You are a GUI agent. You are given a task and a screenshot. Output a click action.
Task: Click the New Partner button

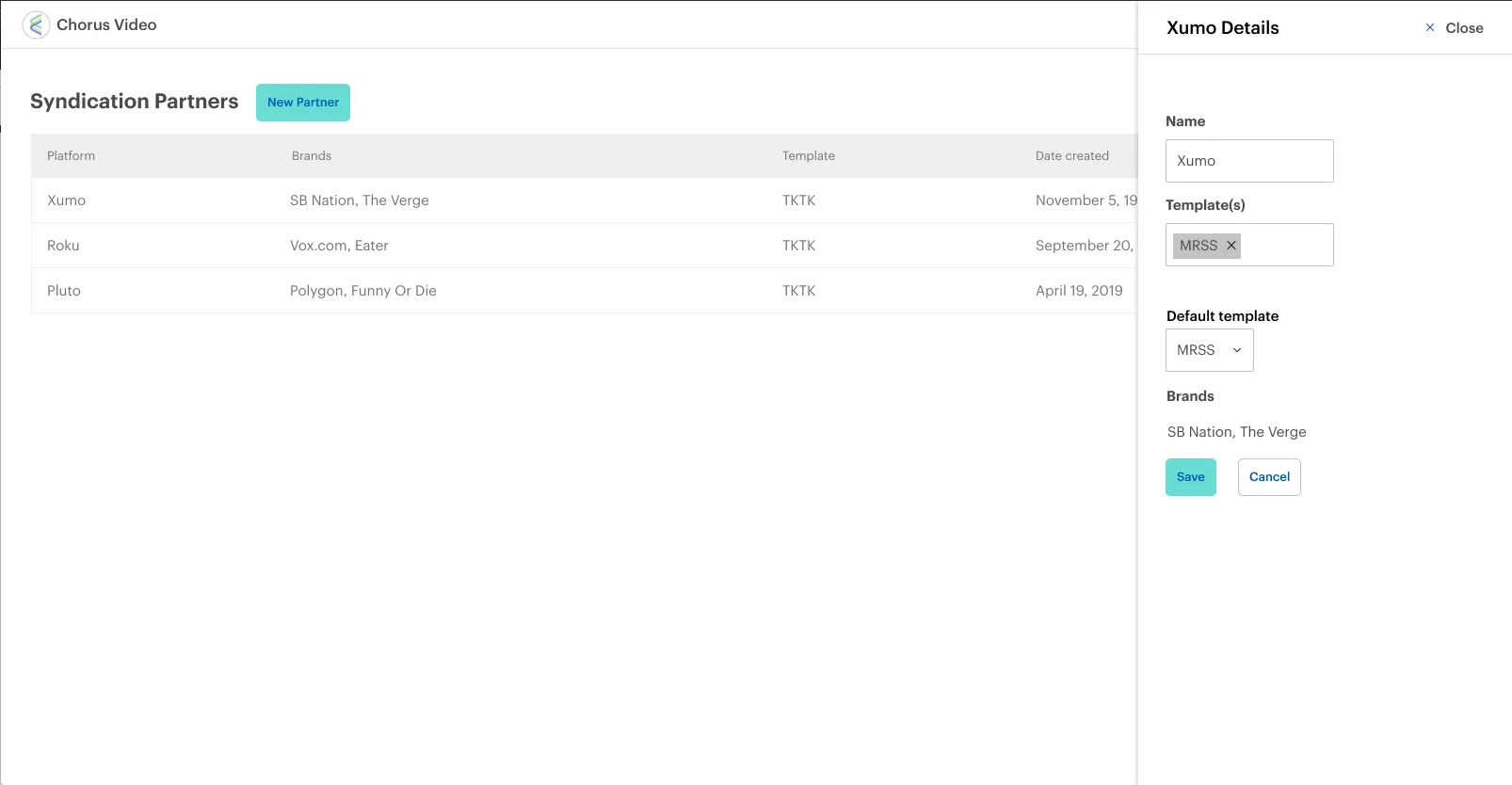(x=303, y=103)
